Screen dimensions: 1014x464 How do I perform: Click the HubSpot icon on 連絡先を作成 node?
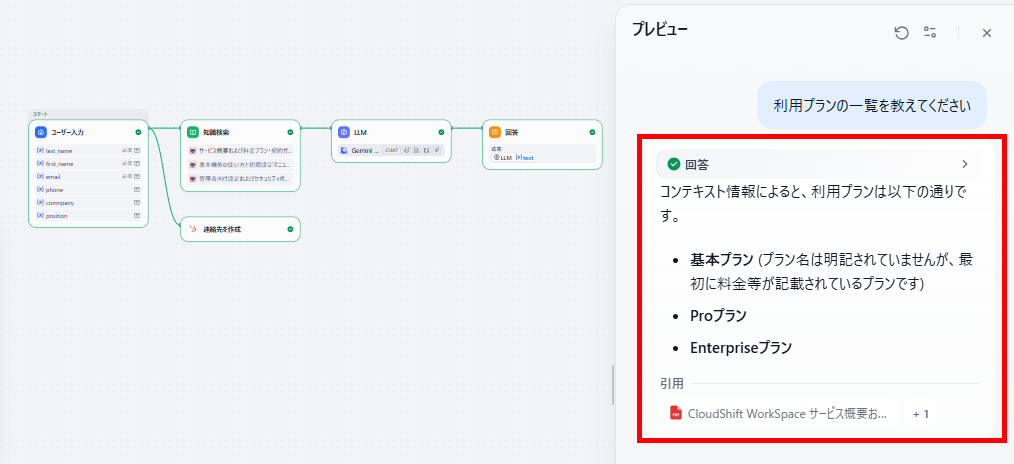[x=193, y=229]
